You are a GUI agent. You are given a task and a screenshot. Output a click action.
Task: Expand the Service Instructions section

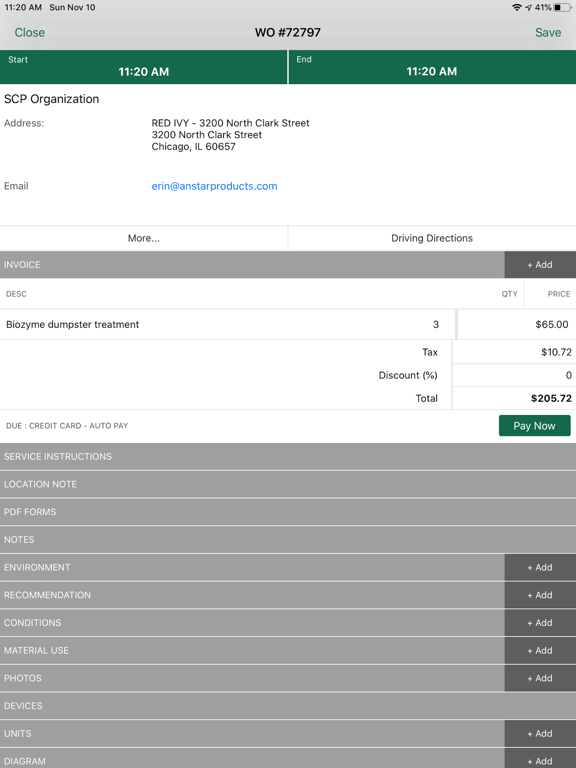[288, 456]
